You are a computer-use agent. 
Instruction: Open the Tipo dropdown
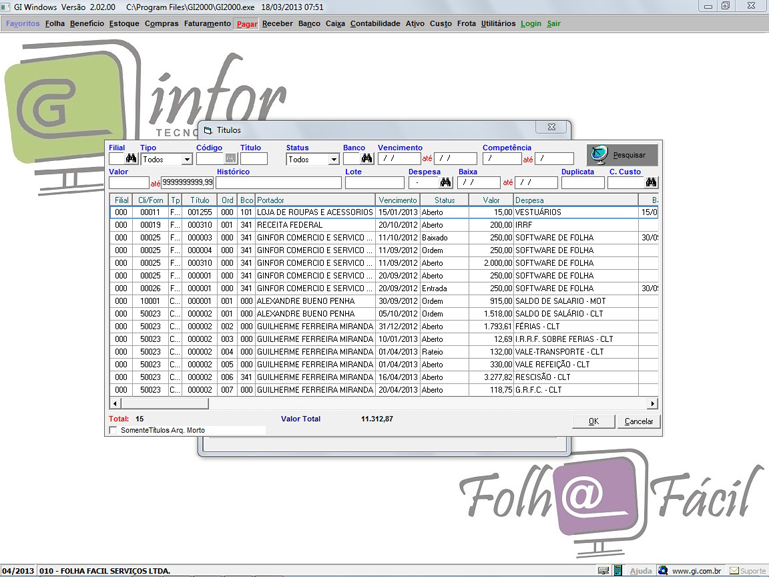point(186,159)
